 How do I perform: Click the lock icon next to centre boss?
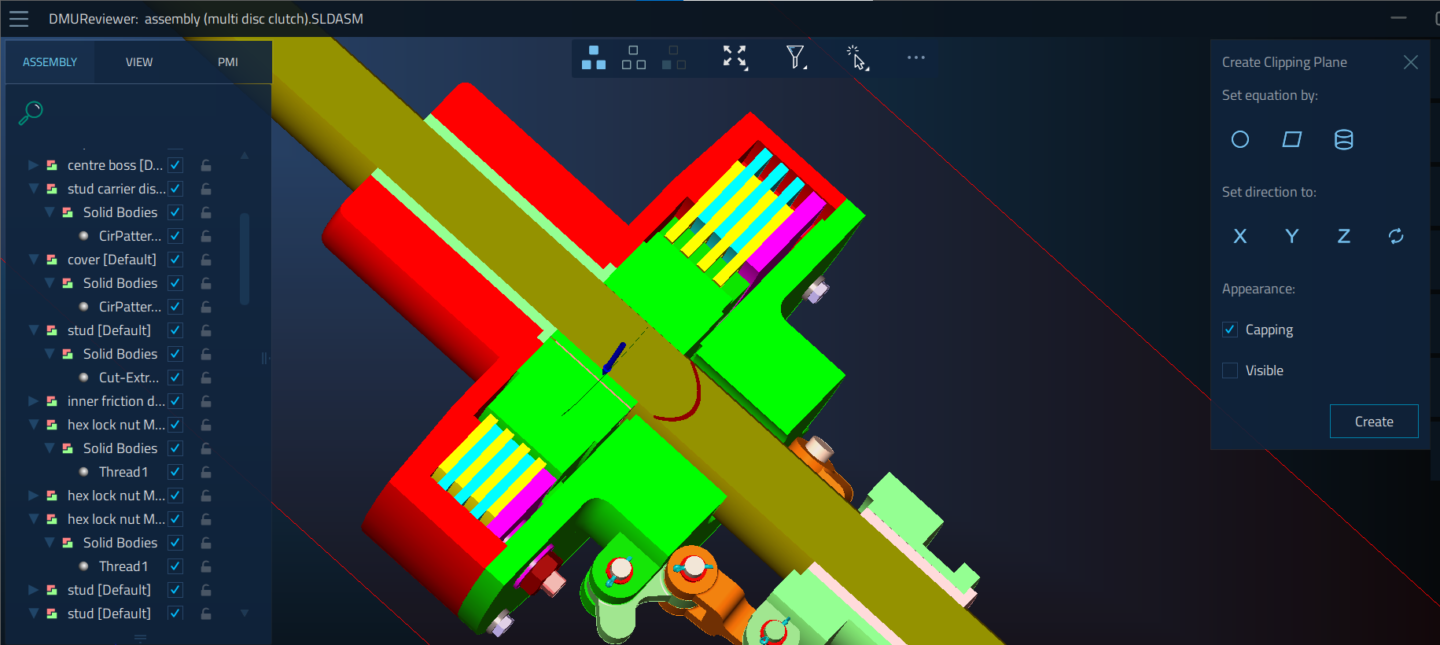[205, 164]
